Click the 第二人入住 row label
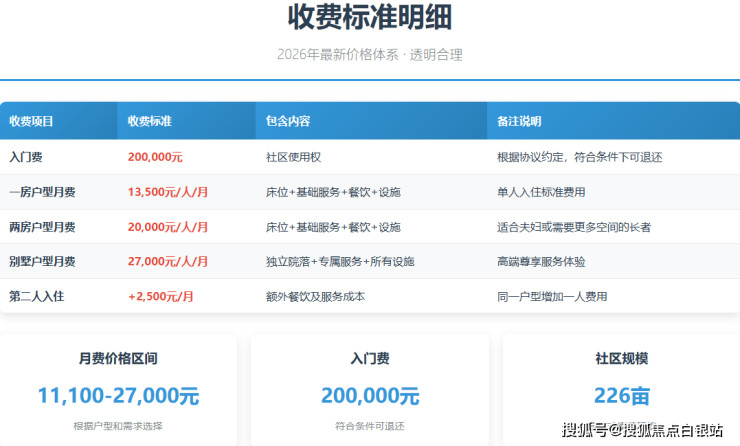The image size is (740, 446). pos(36,296)
